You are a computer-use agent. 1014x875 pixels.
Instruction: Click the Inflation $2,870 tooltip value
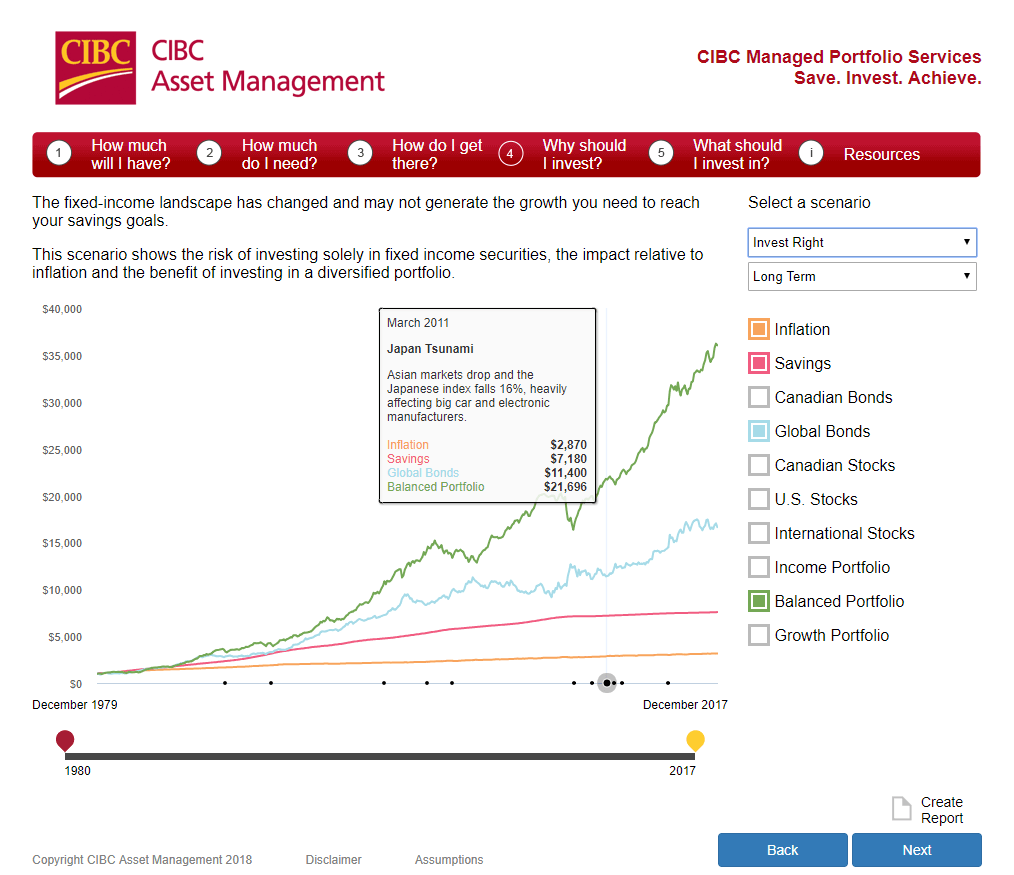[568, 445]
